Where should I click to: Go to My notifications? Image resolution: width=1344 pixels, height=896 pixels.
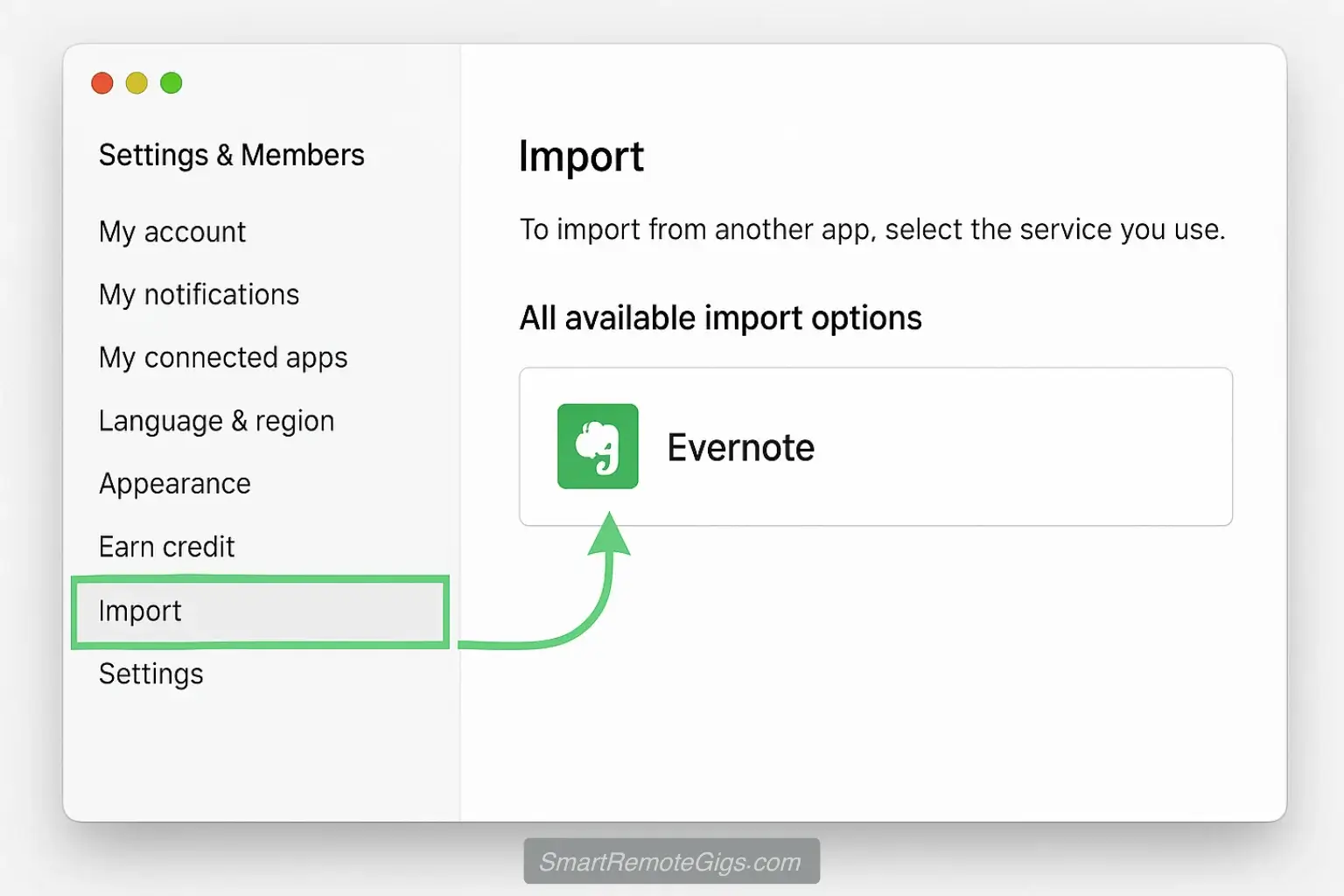[199, 295]
